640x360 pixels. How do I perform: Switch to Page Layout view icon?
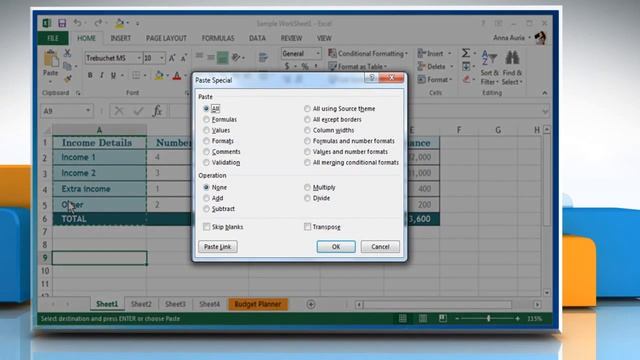[423, 318]
